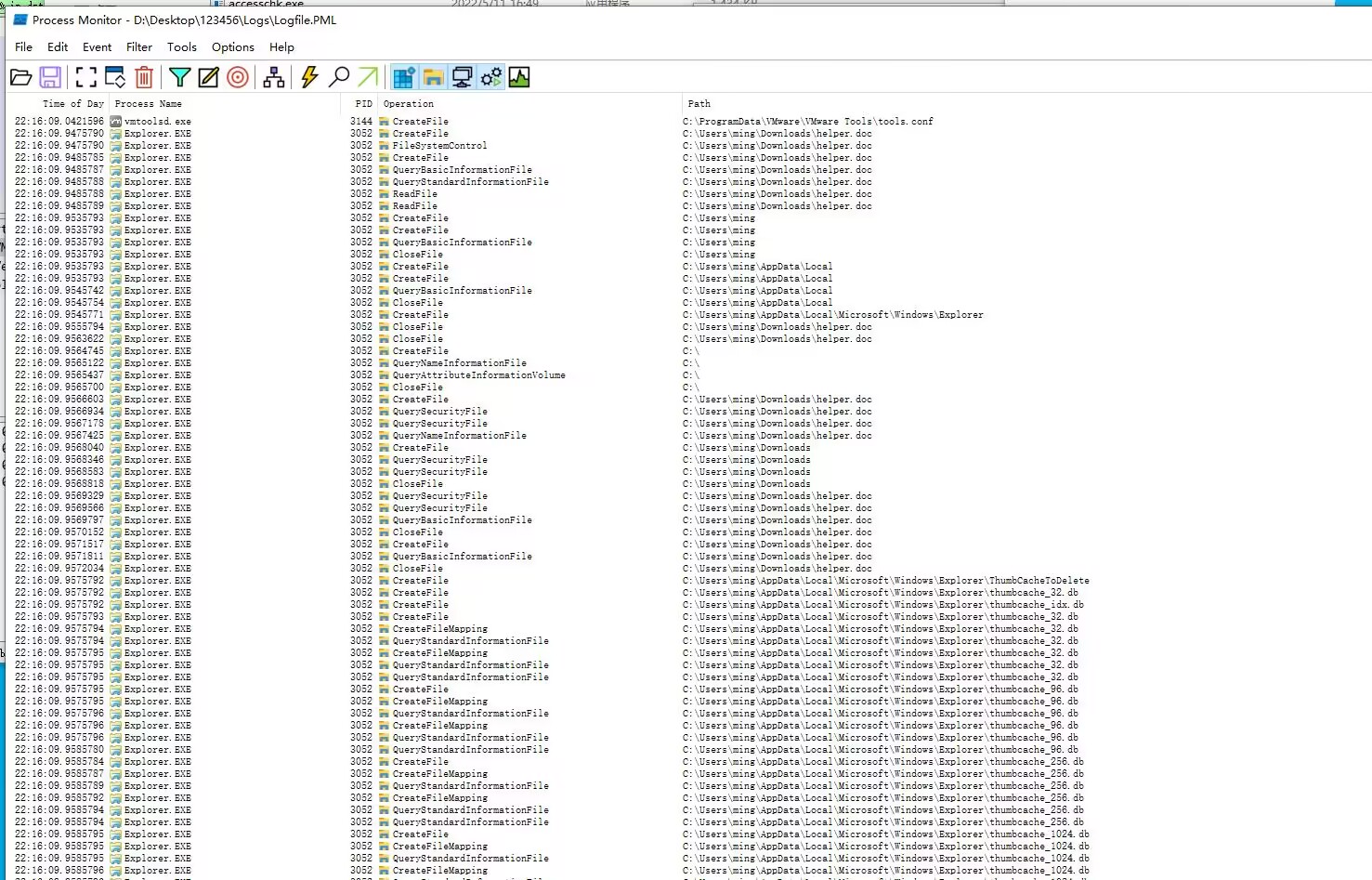Open the Tools menu

click(x=182, y=46)
